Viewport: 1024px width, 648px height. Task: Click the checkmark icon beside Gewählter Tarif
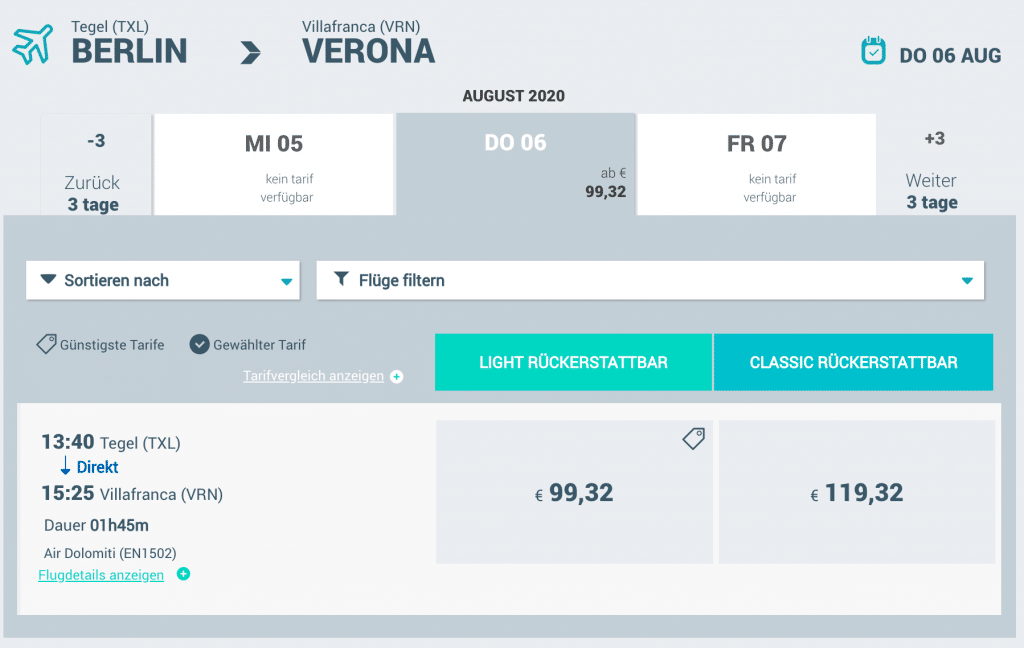click(x=200, y=344)
